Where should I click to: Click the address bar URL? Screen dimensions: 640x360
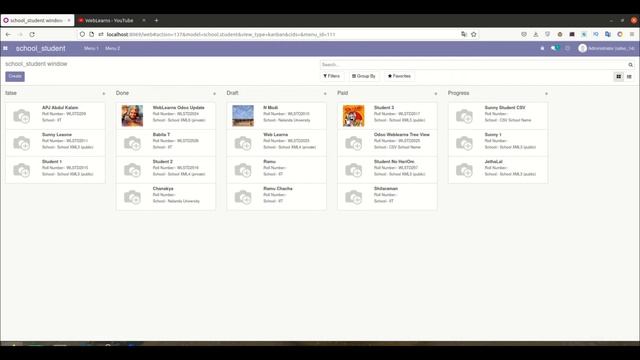[220, 34]
